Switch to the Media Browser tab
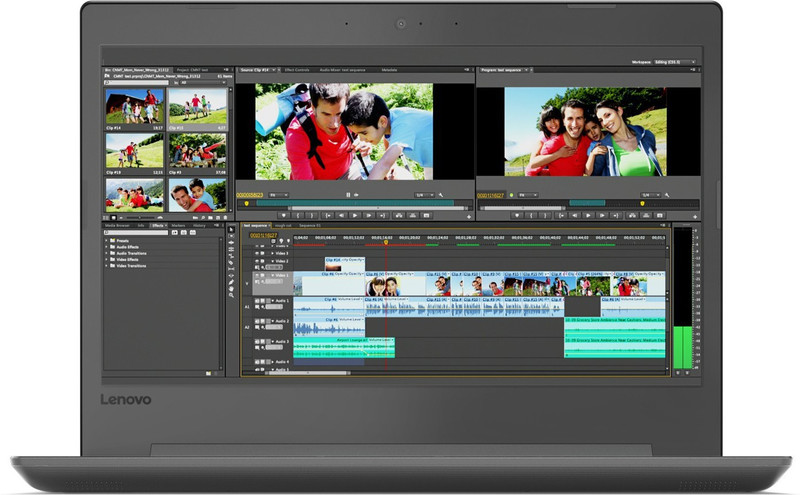The image size is (800, 495). click(119, 226)
